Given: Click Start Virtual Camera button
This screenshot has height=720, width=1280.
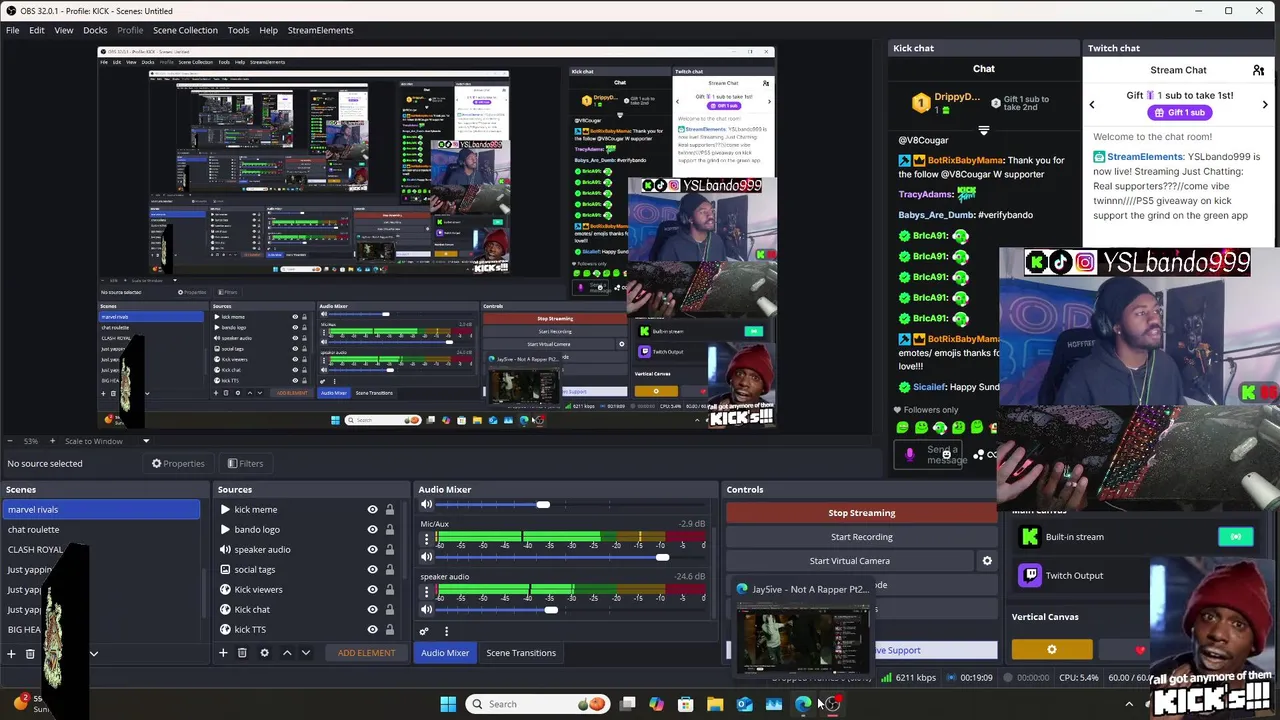Looking at the screenshot, I should [849, 561].
